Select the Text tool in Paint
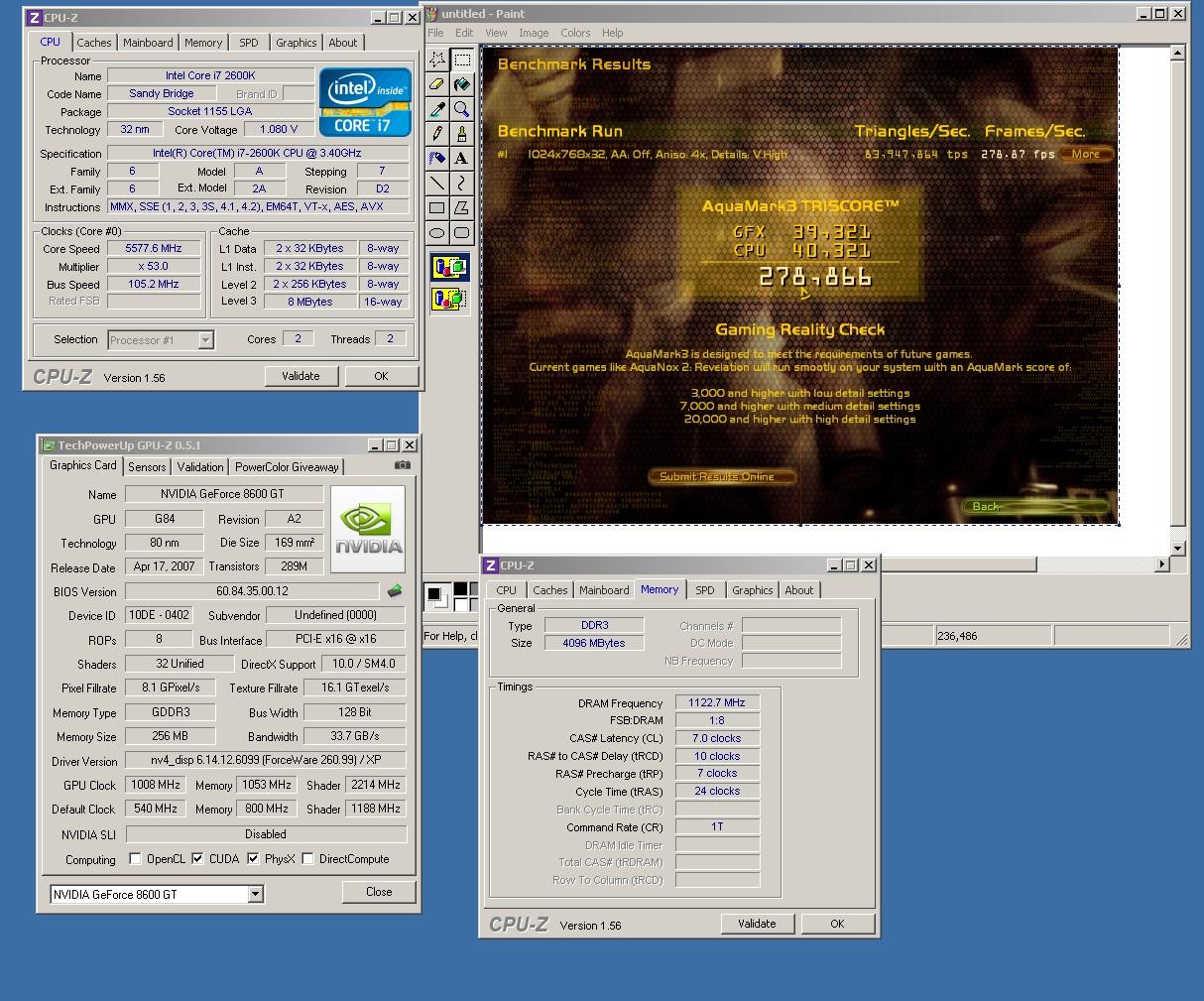 click(x=461, y=159)
